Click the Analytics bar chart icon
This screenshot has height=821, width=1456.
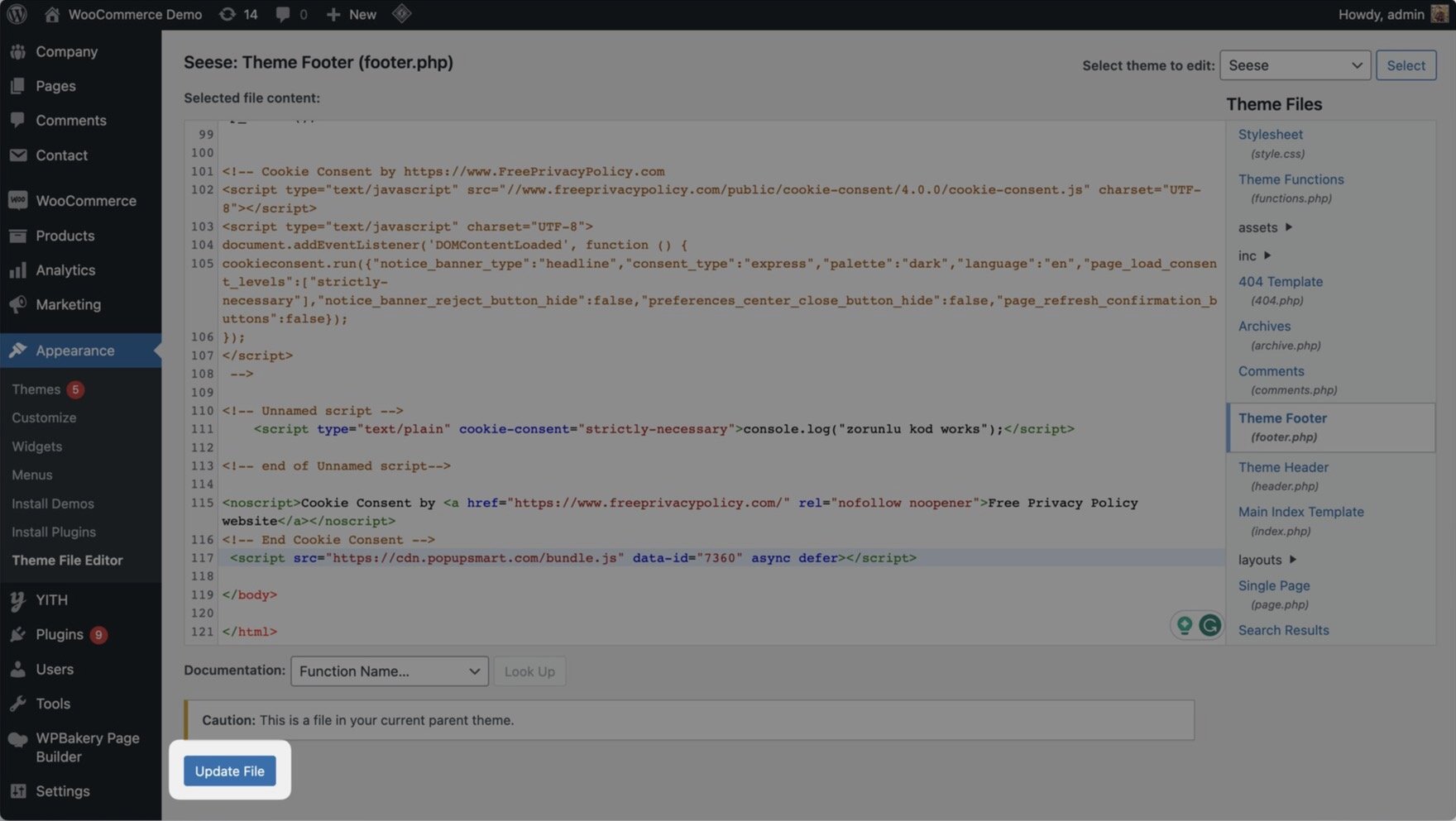point(17,270)
